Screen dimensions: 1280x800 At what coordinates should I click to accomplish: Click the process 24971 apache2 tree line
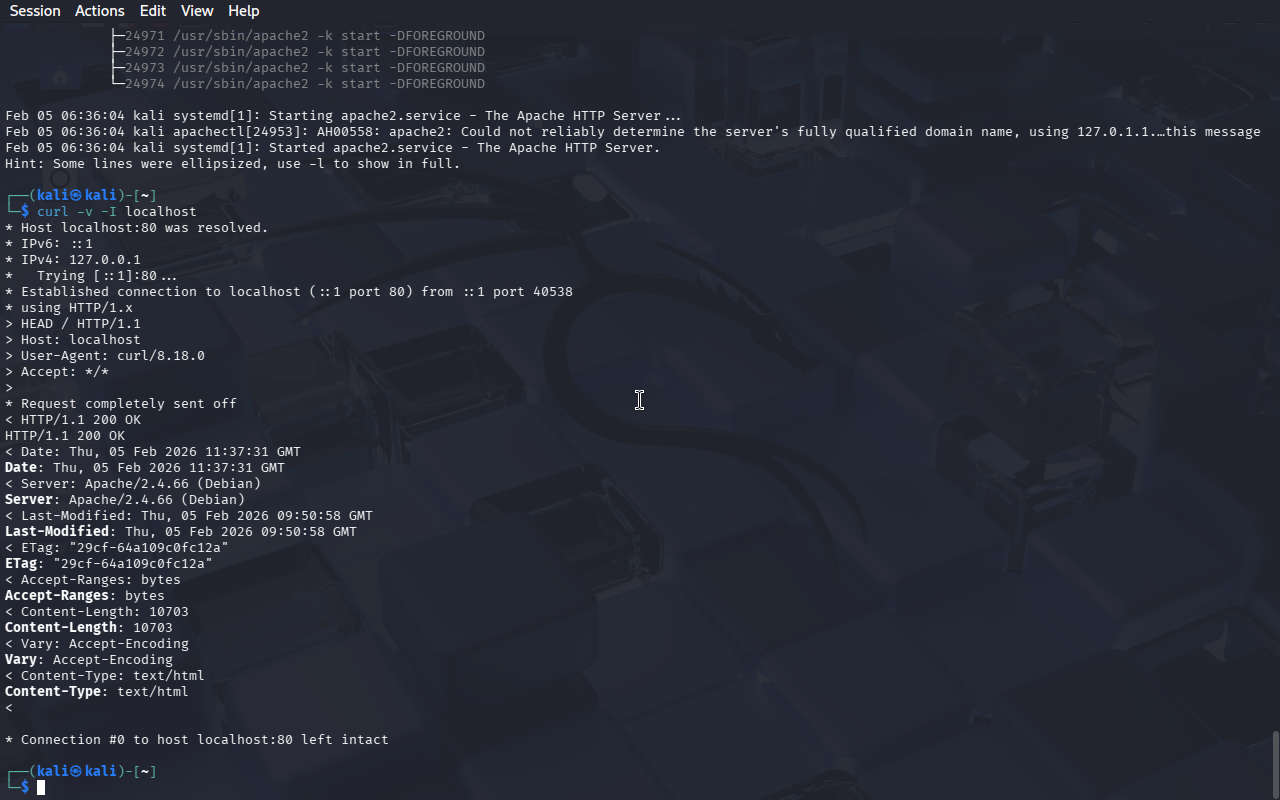point(298,36)
